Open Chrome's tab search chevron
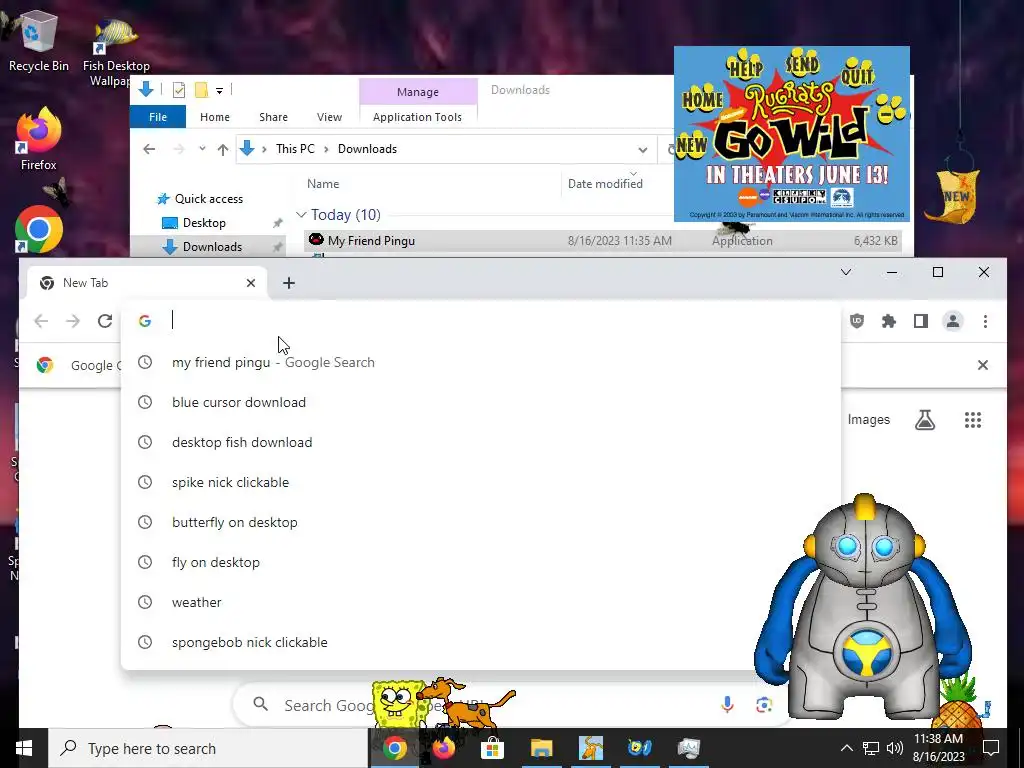Viewport: 1024px width, 768px height. 846,272
